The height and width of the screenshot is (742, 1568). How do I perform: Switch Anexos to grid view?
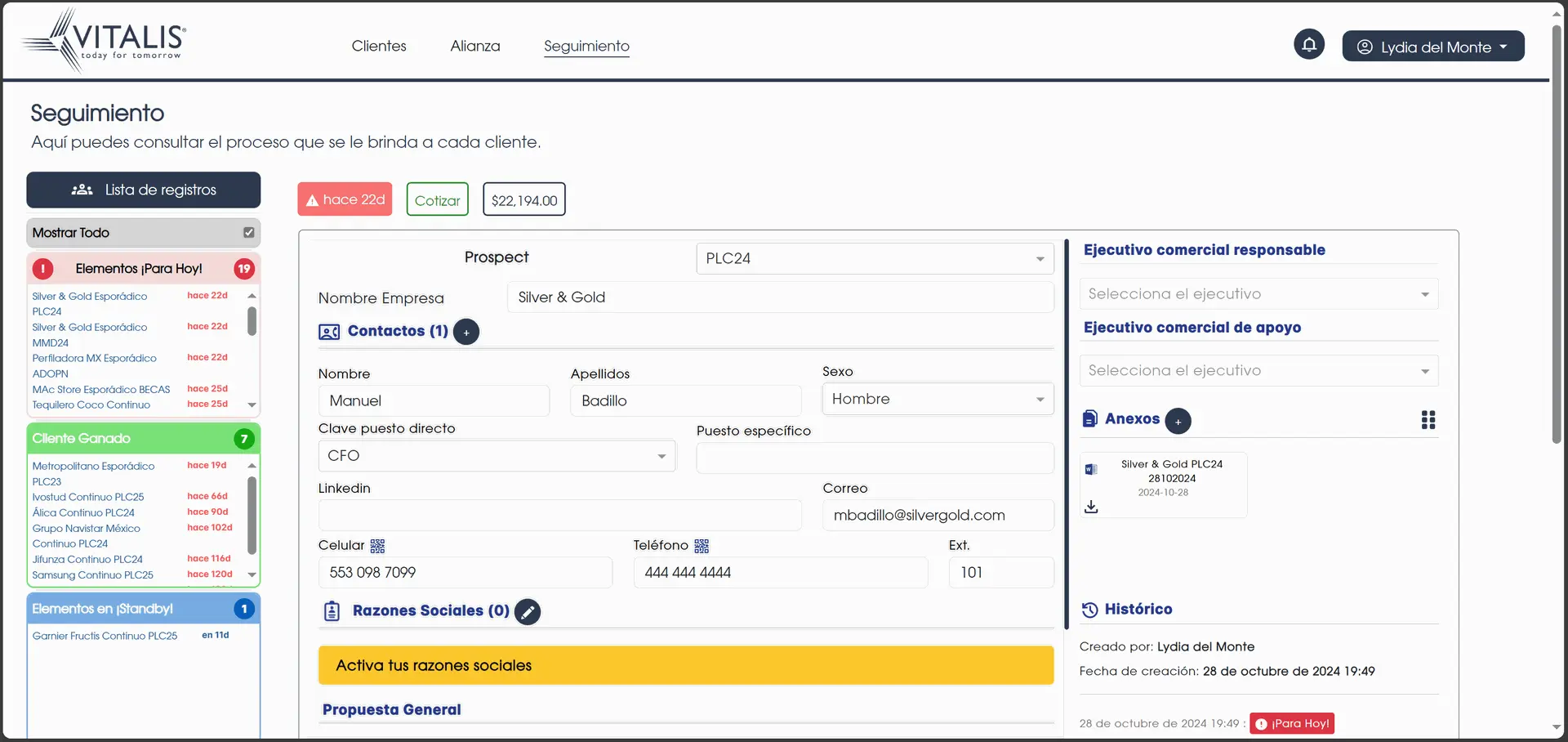click(x=1428, y=420)
